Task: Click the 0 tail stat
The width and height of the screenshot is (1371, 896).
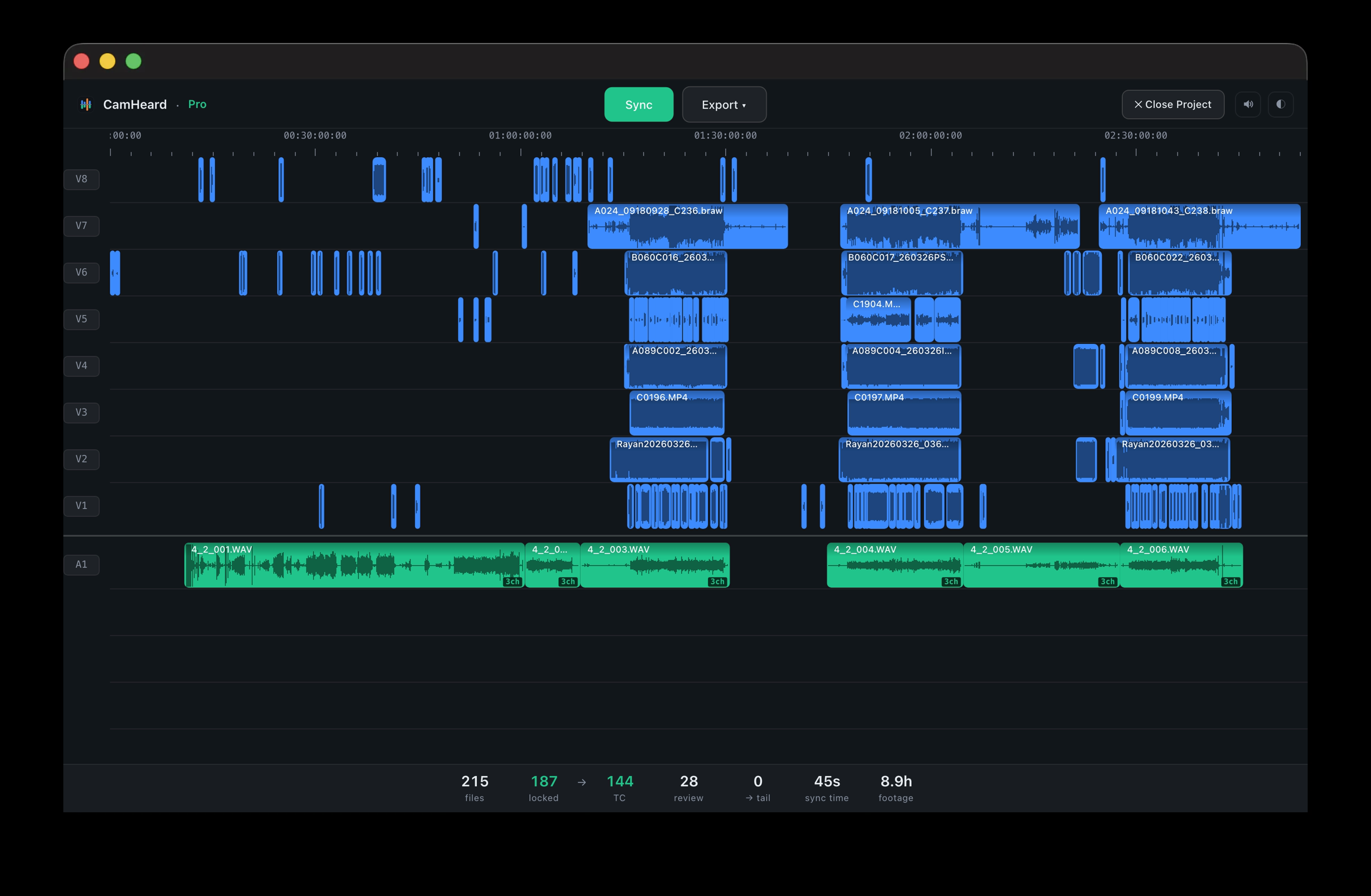Action: tap(758, 787)
